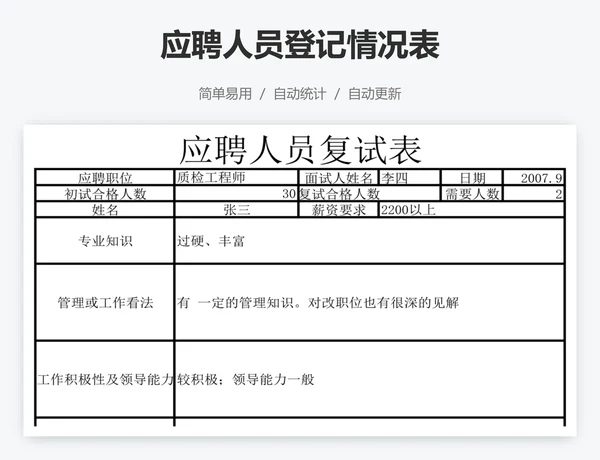This screenshot has height=460, width=600.
Task: Select the cell with value 30
Action: (x=236, y=194)
